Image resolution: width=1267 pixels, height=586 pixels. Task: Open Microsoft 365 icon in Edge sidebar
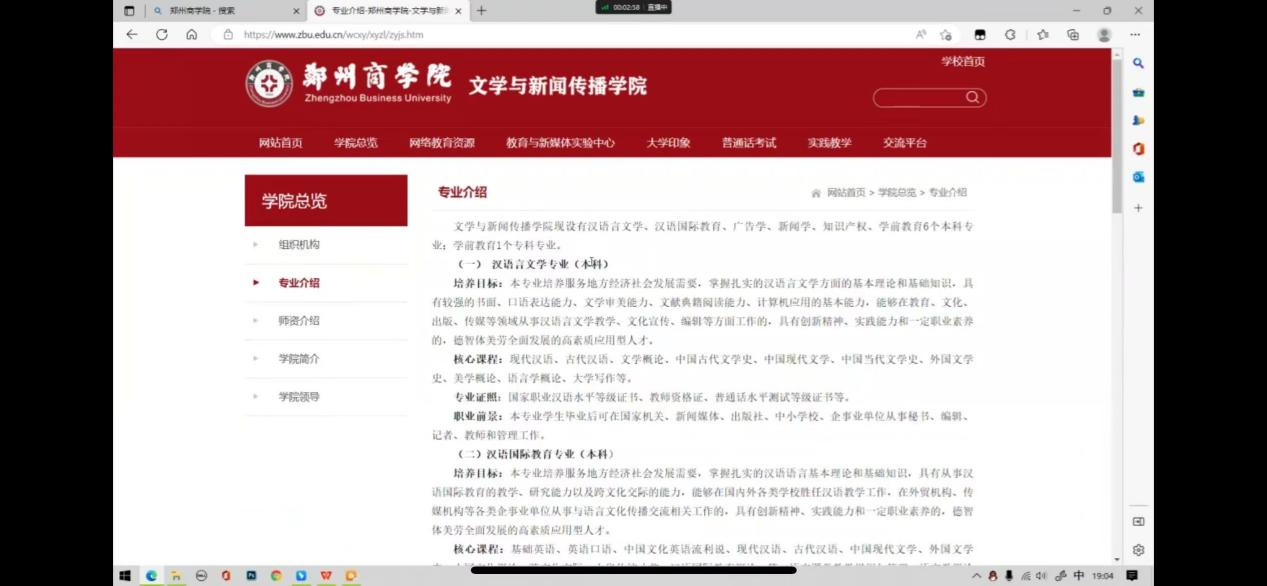[1138, 149]
